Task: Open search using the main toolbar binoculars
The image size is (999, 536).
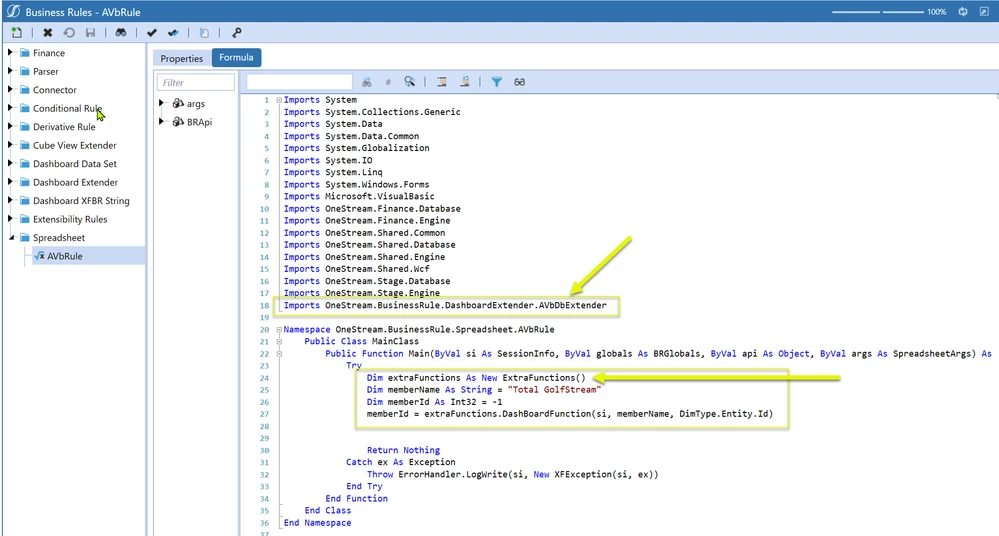Action: [x=120, y=33]
